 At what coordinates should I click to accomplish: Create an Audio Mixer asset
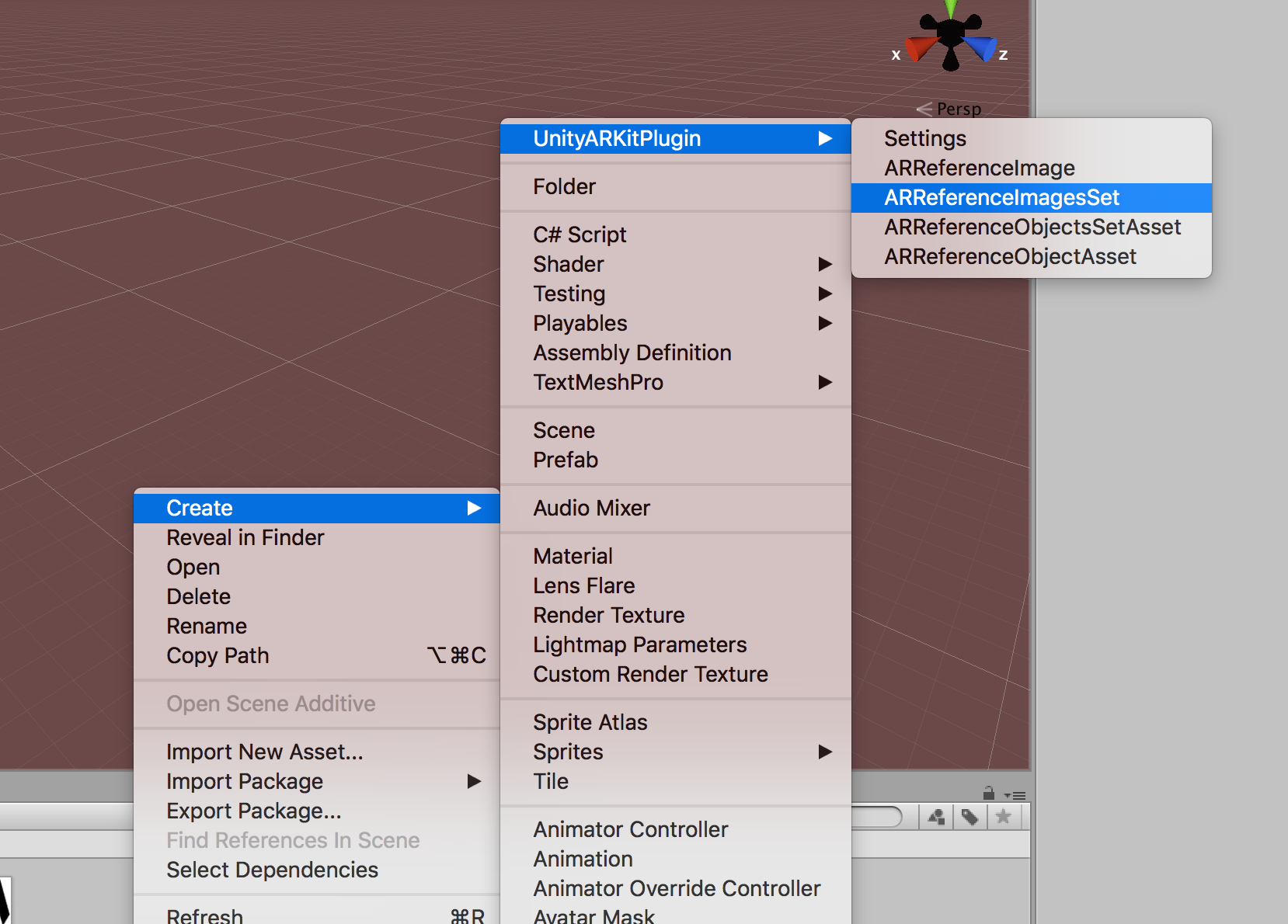tap(676, 508)
